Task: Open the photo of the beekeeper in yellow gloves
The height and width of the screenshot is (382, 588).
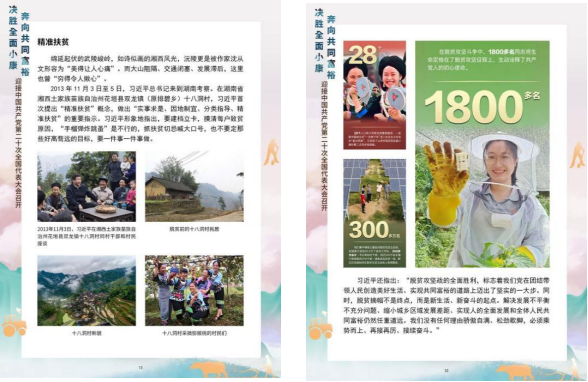Action: click(482, 199)
